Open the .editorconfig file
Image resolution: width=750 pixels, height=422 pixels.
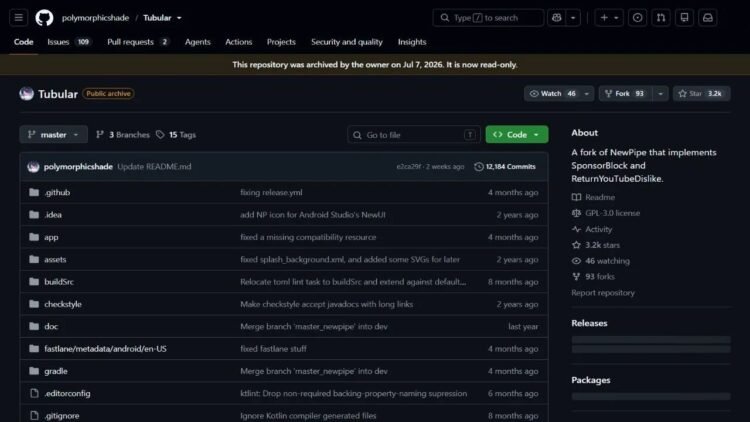pos(67,393)
